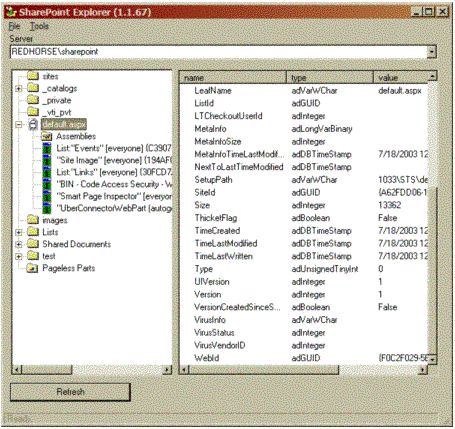
Task: Click the Assemblies node icon
Action: pos(47,136)
